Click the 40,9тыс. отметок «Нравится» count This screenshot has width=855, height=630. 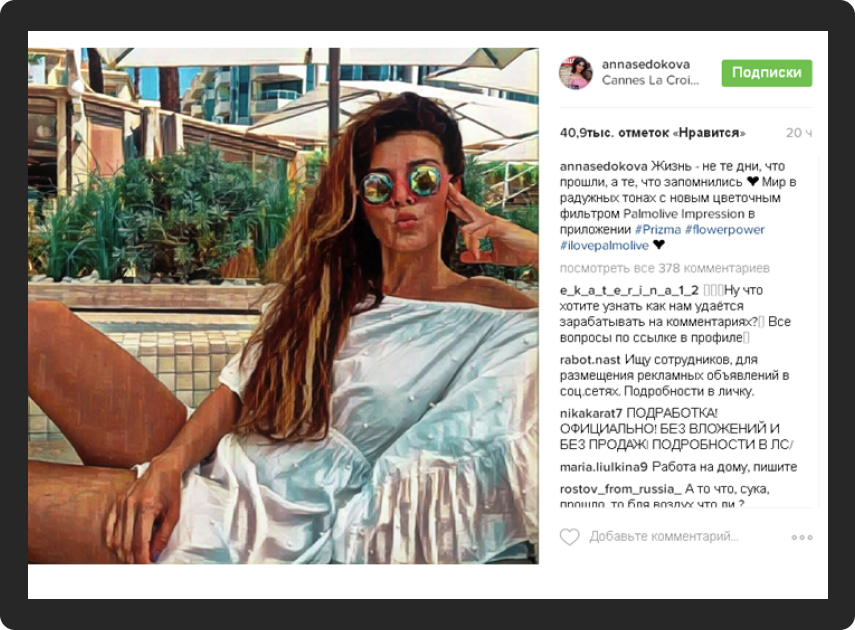tap(653, 133)
